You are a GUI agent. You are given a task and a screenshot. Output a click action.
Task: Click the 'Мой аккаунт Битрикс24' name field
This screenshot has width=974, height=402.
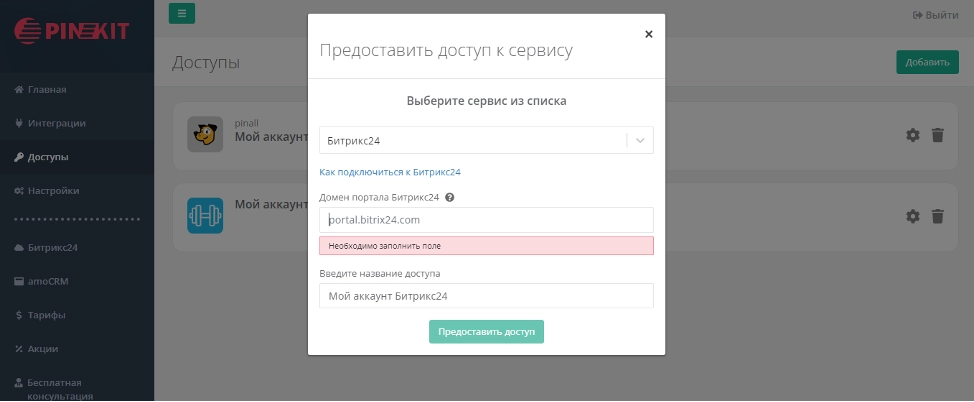(x=486, y=296)
